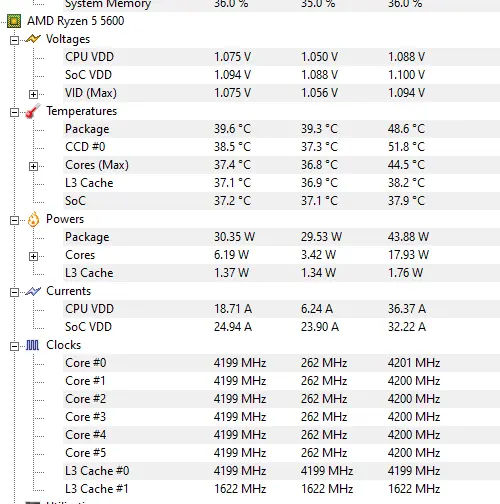Viewport: 500px width, 504px height.
Task: Click the 6.24 A CPU VDD min current
Action: coord(317,309)
